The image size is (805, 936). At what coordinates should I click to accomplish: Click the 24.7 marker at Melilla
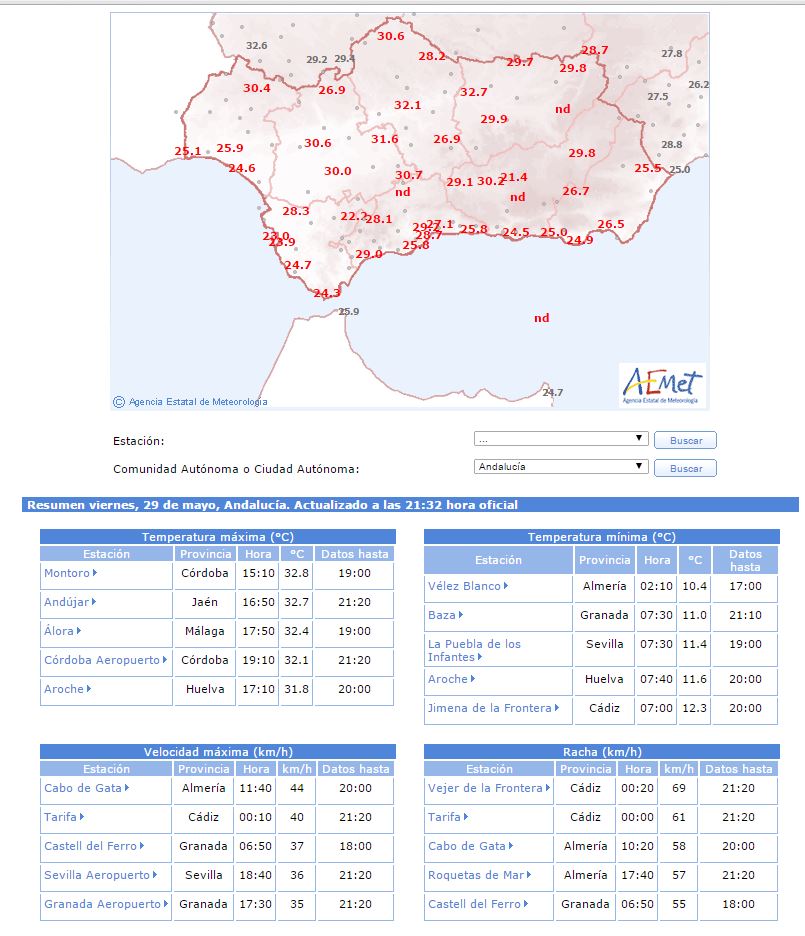tap(553, 392)
